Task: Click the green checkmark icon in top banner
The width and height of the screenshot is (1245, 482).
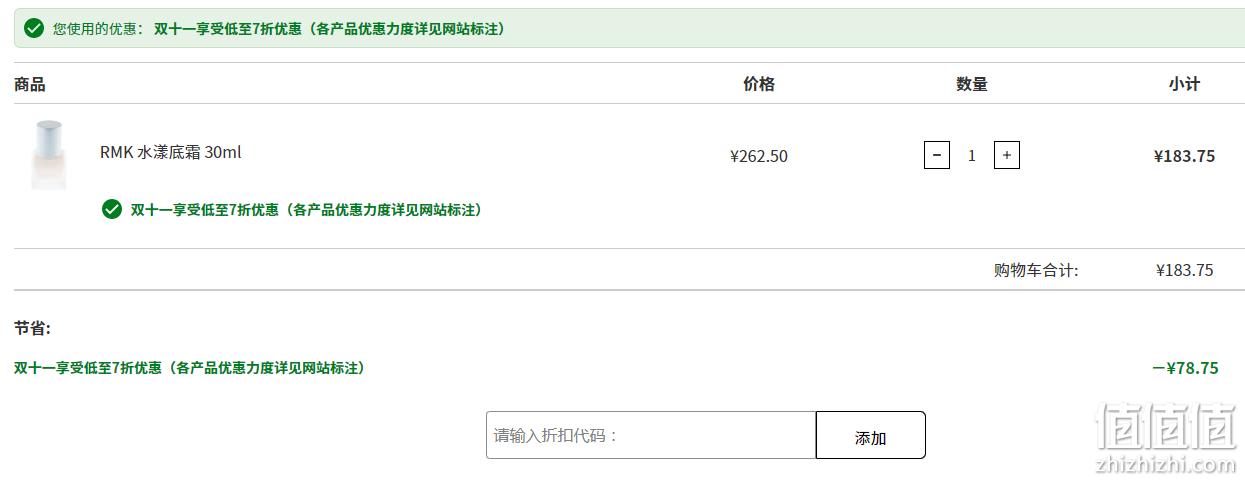Action: (x=34, y=28)
